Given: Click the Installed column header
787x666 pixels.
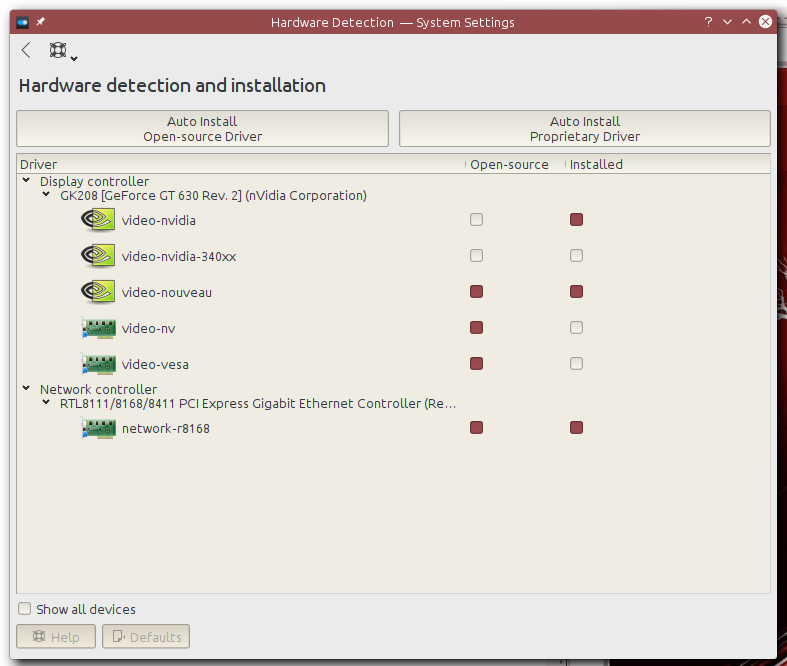Looking at the screenshot, I should tap(596, 164).
